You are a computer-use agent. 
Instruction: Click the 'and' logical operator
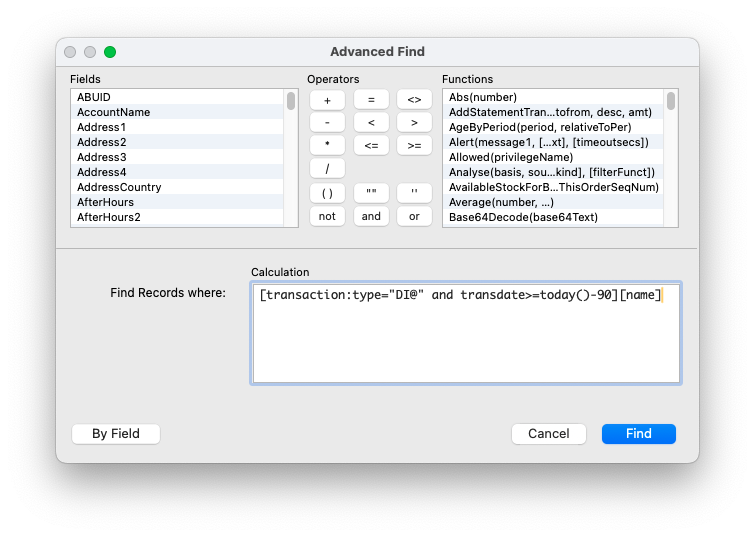point(371,216)
